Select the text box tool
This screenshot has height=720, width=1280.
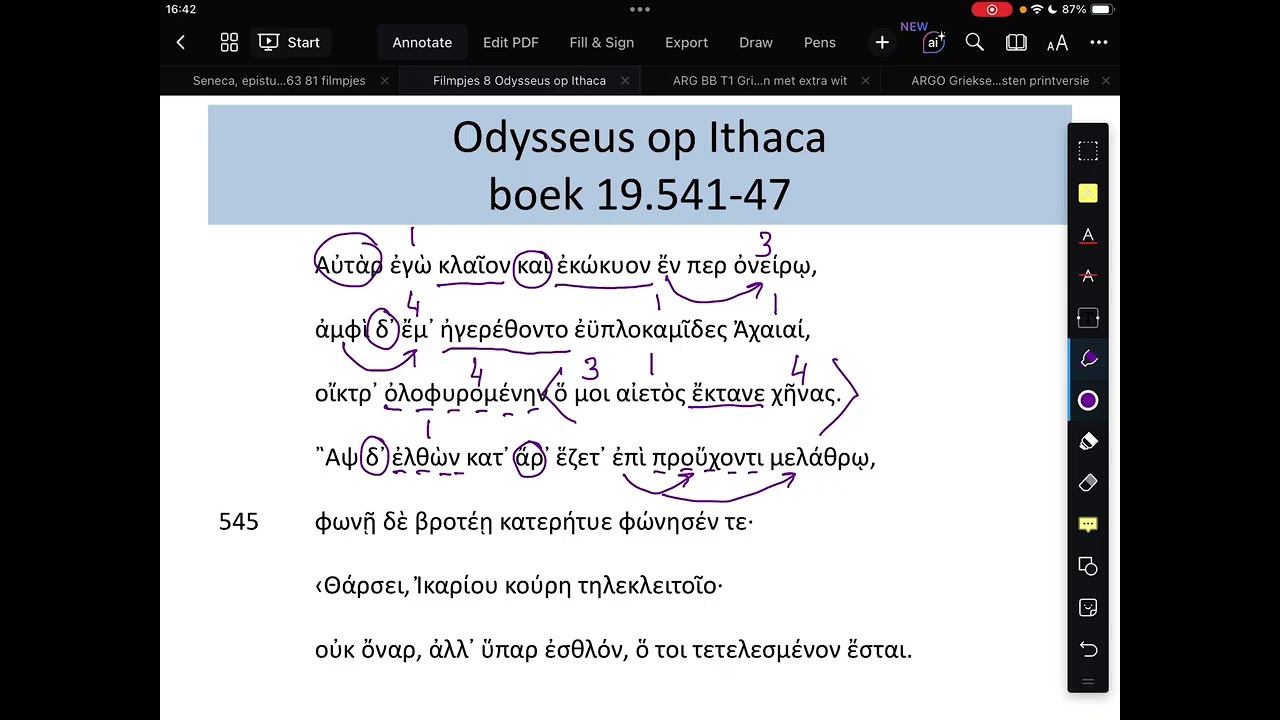point(1088,318)
